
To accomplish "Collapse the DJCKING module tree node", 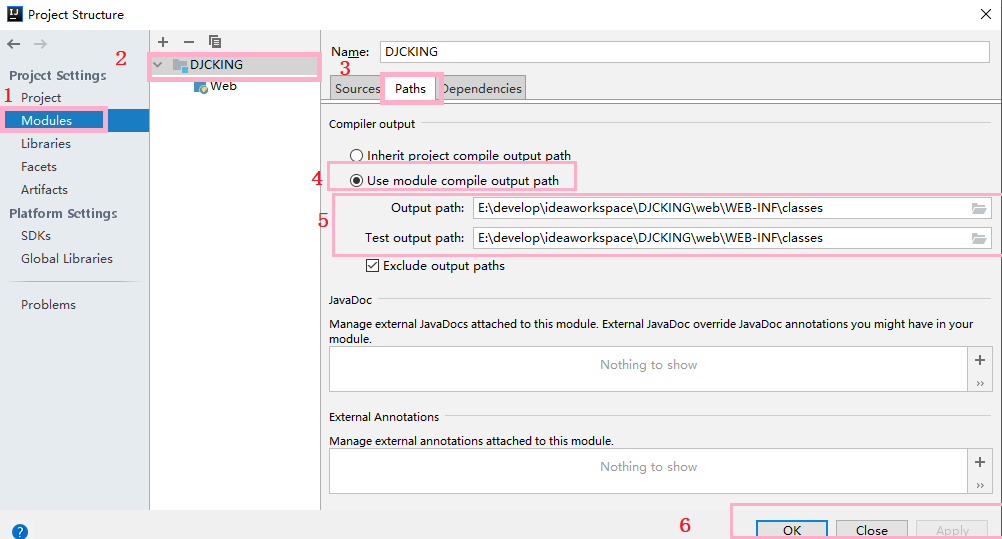I will coord(157,65).
